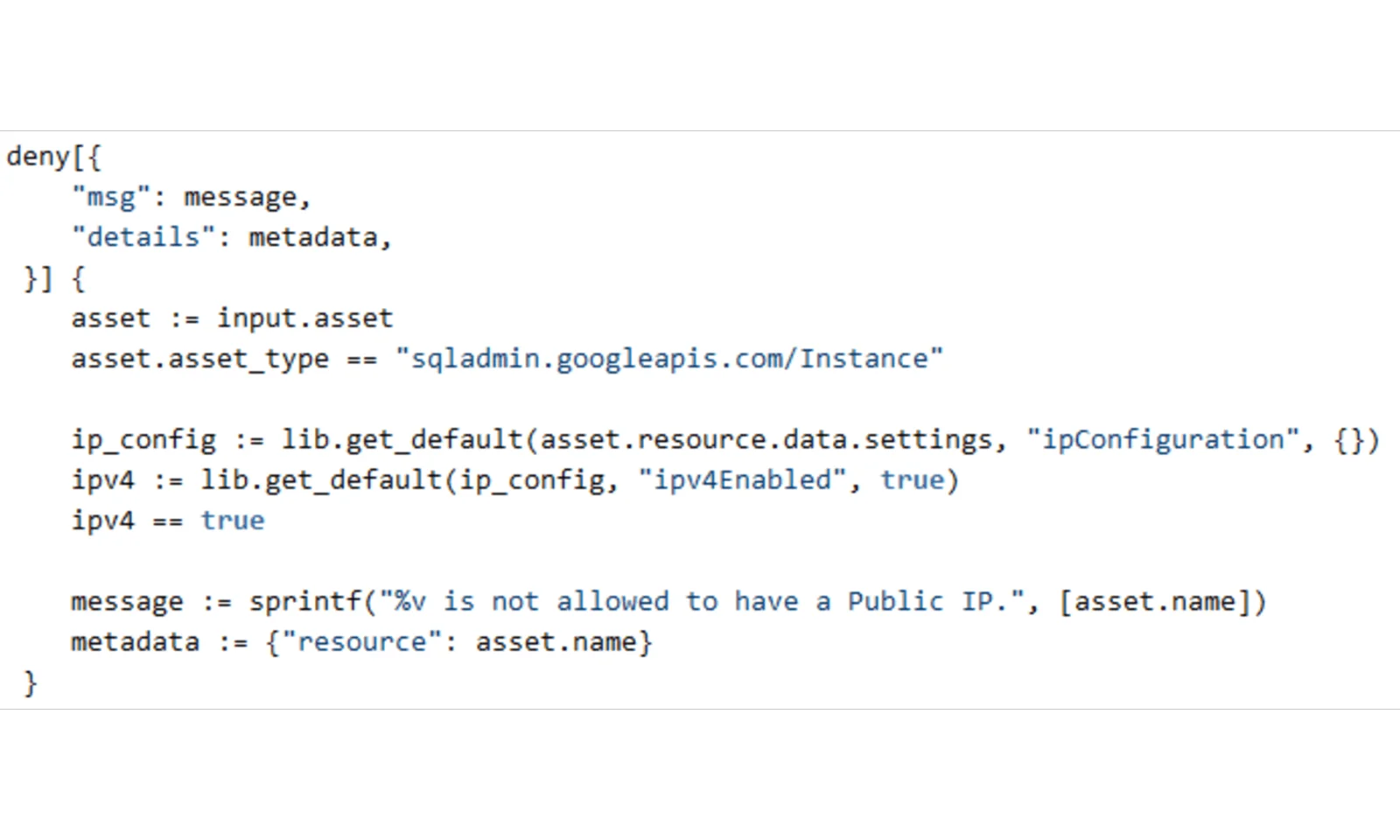The image size is (1400, 840).
Task: Click message value after the msg key
Action: pyautogui.click(x=241, y=197)
